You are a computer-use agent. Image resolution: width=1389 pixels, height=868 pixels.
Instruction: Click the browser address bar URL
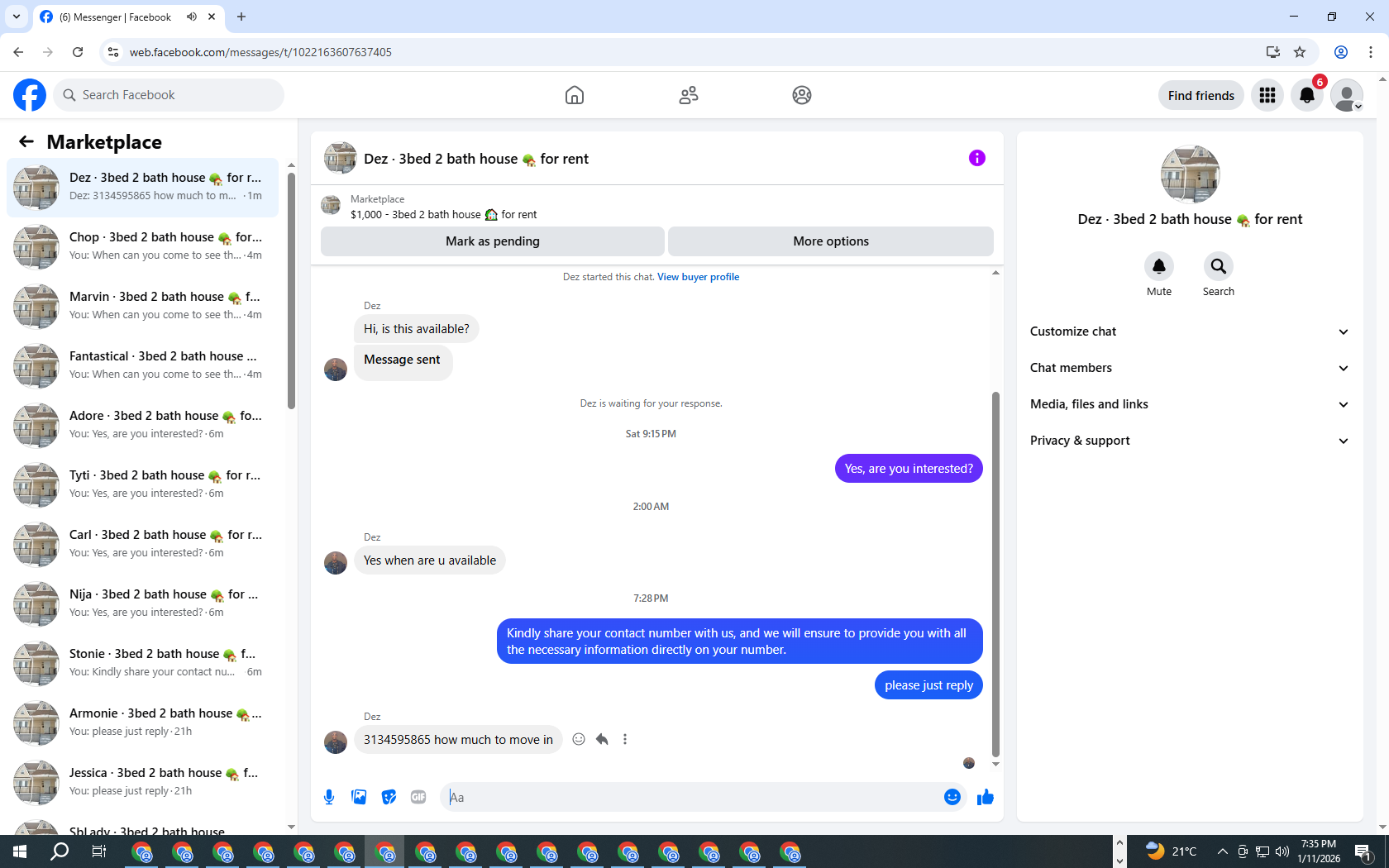point(260,52)
